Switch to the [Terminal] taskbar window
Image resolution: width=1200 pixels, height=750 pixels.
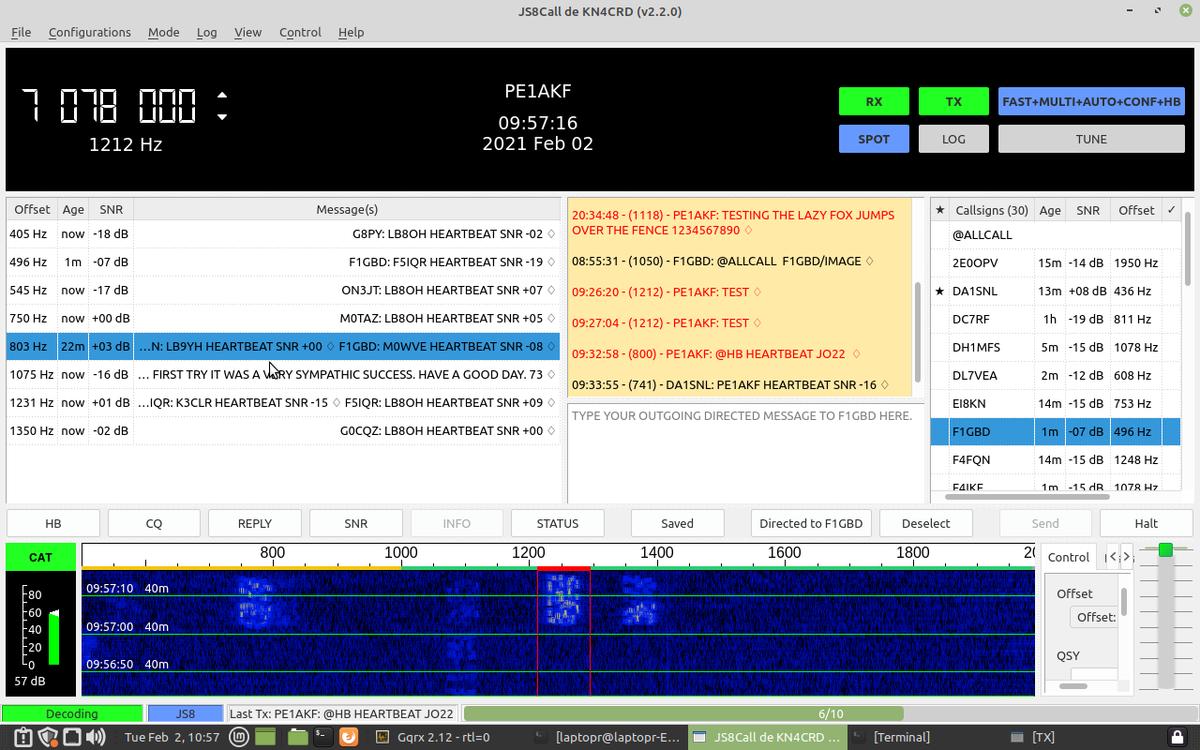point(902,737)
